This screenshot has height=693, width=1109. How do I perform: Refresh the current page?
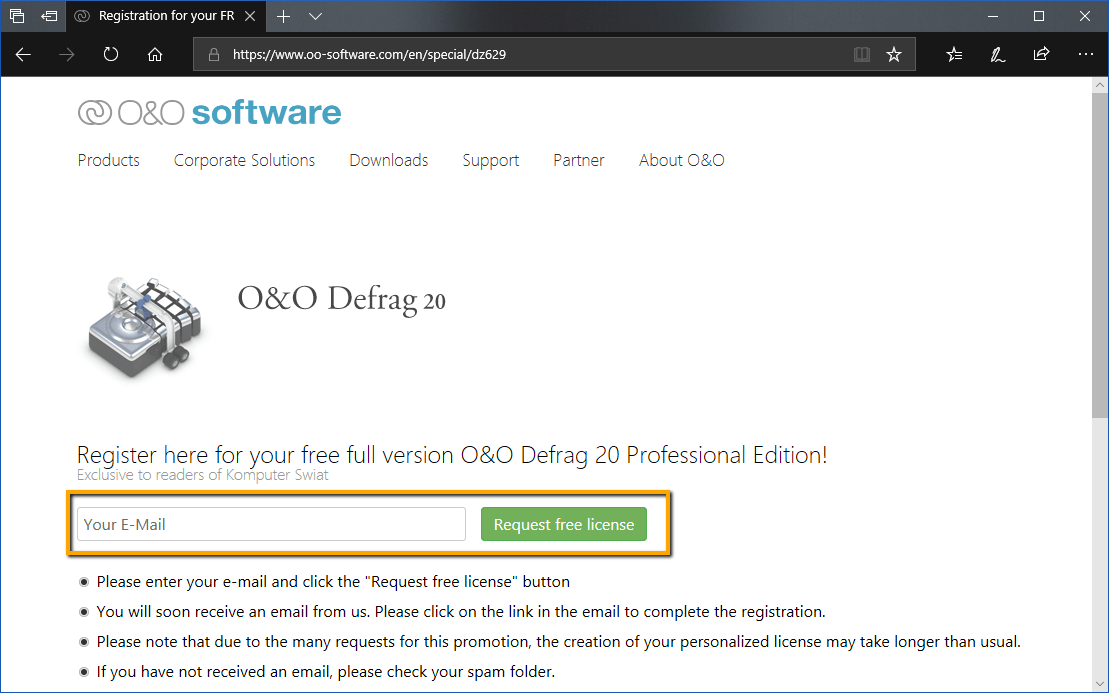tap(111, 54)
